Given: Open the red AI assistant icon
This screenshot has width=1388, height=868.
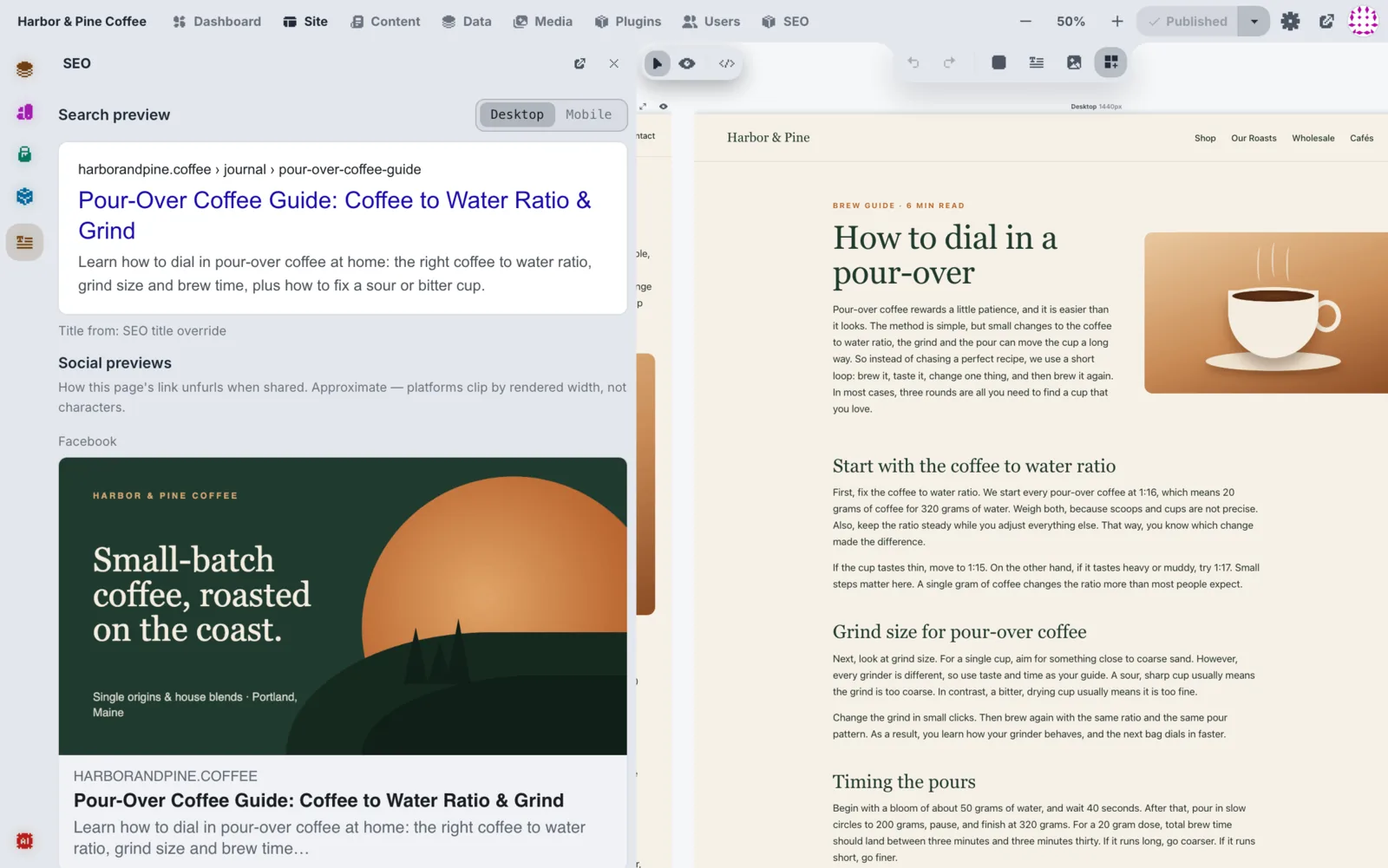Looking at the screenshot, I should point(24,840).
